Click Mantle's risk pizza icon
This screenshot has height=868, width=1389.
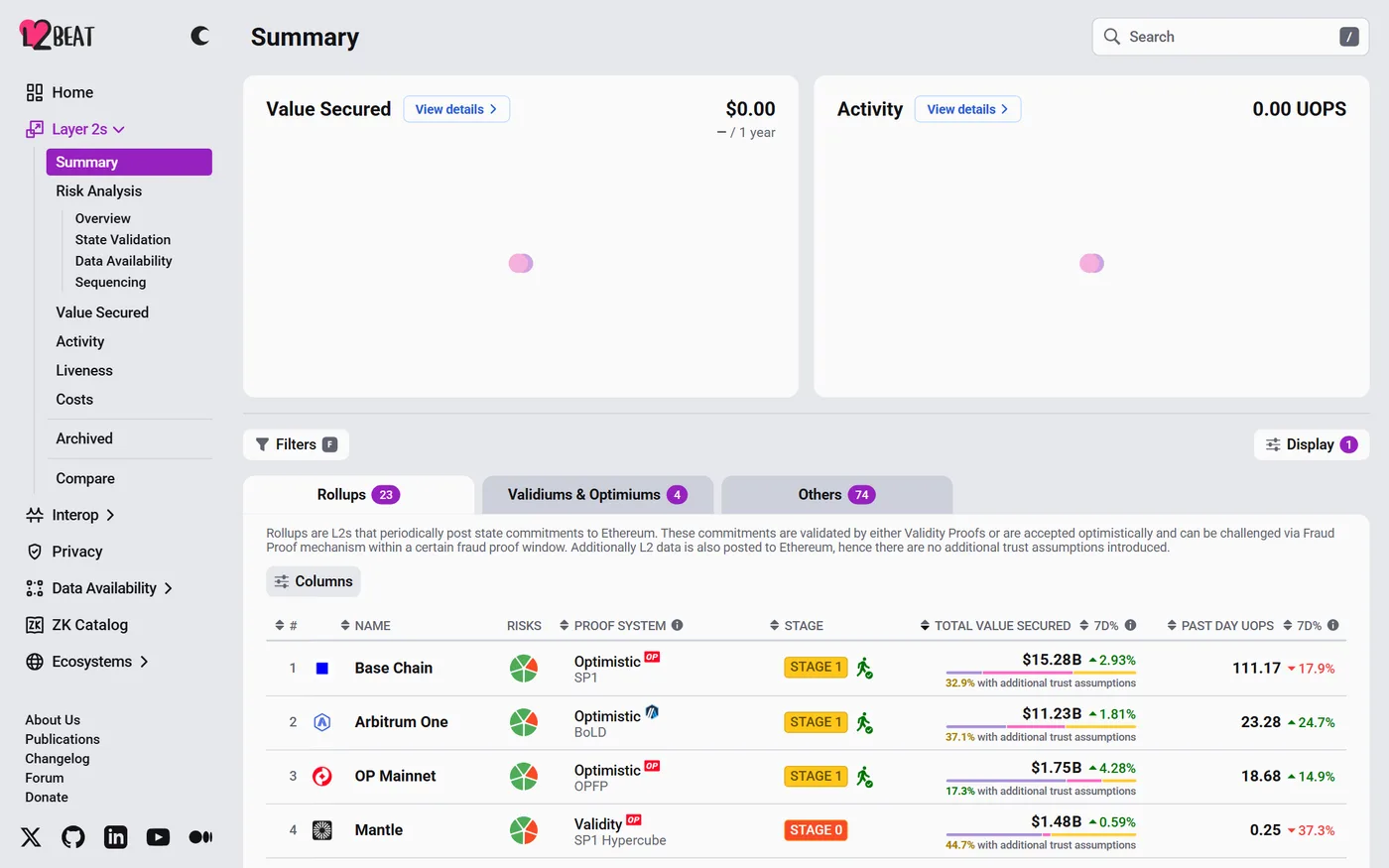click(x=524, y=830)
